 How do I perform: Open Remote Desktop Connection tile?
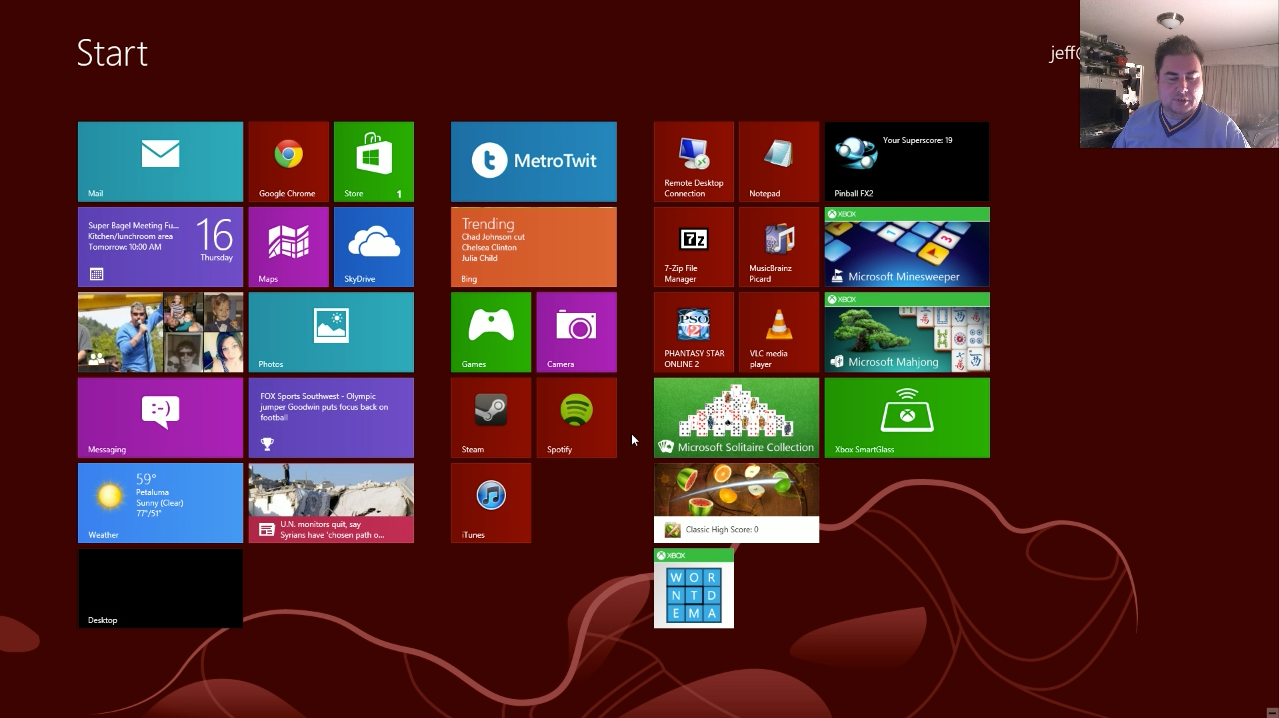(694, 162)
